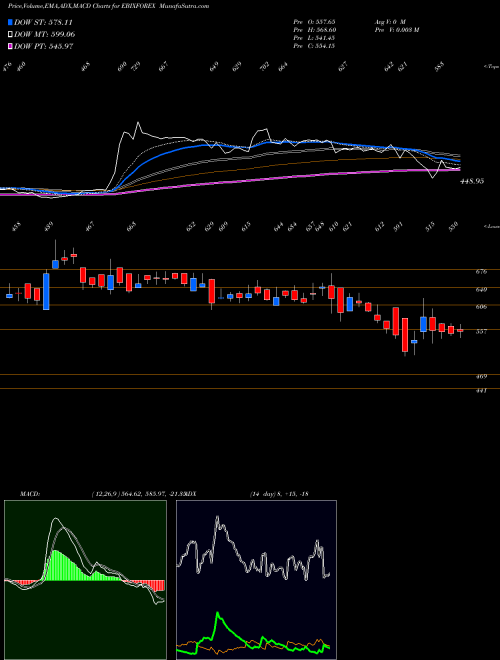
Task: Select the 'DOW PT: 545.97' legend text
Action: [43, 46]
